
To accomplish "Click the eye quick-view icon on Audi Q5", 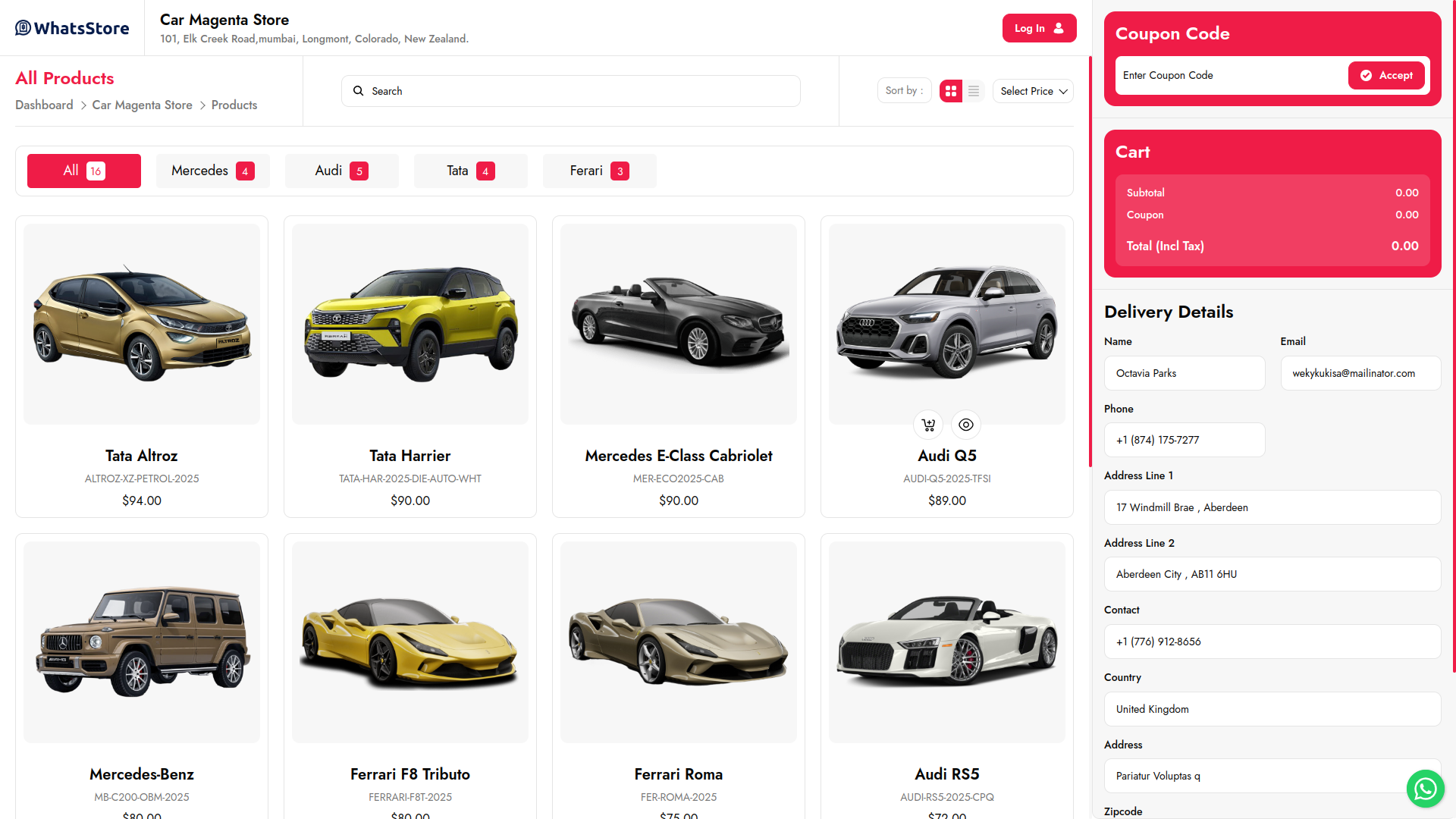I will click(x=965, y=425).
